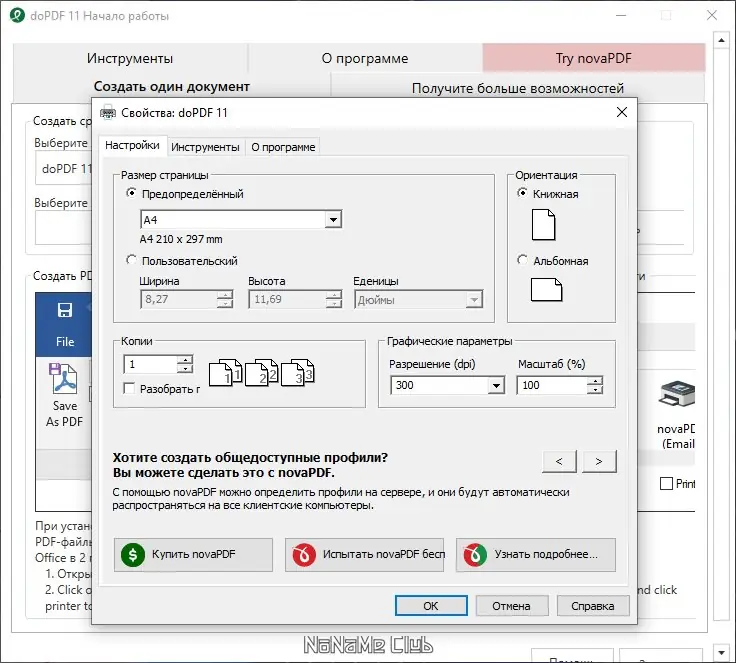This screenshot has height=663, width=736.
Task: Click the copies number field
Action: pyautogui.click(x=150, y=364)
